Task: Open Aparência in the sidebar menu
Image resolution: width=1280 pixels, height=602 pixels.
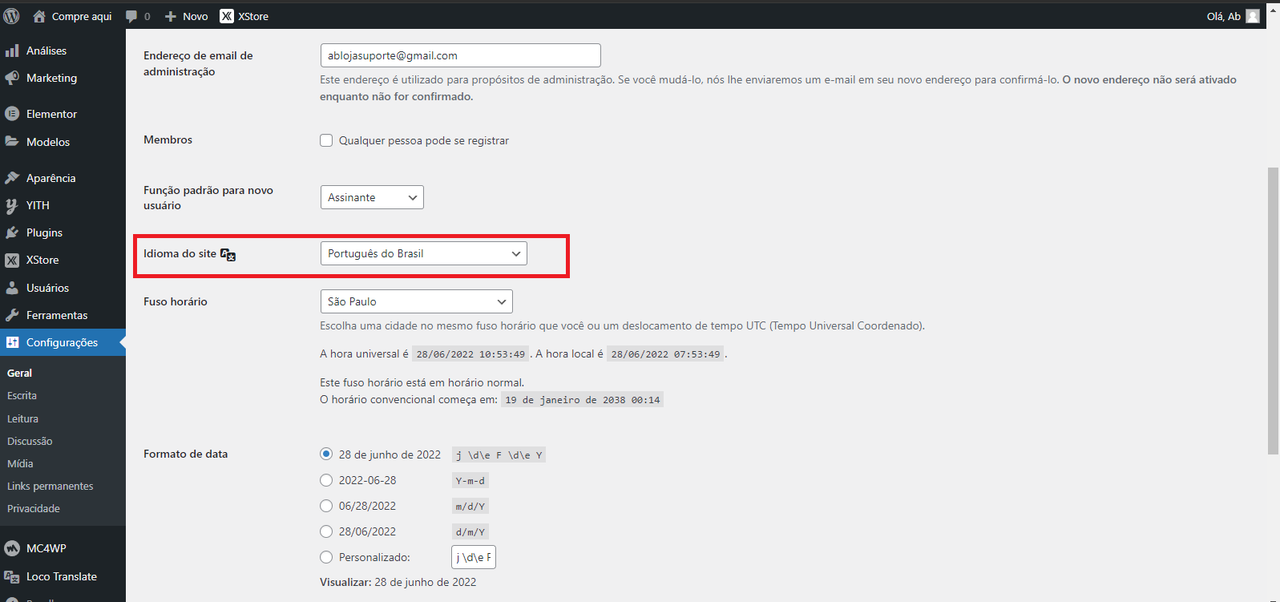Action: [51, 178]
